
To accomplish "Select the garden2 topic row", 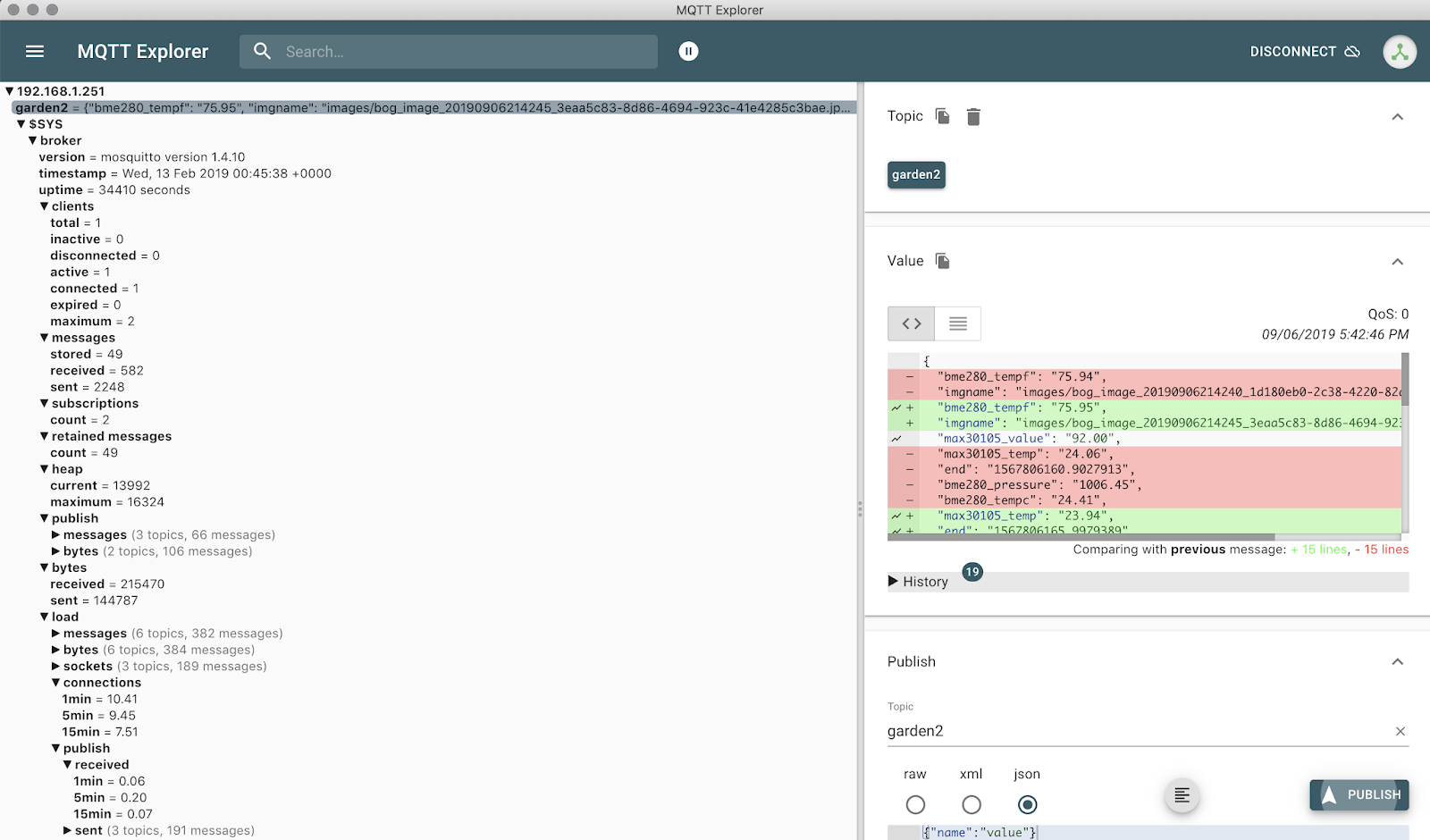I will [433, 108].
